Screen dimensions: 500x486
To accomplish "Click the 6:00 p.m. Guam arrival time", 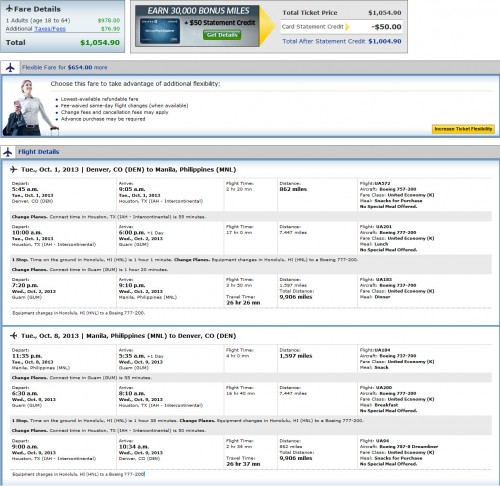I will click(132, 232).
